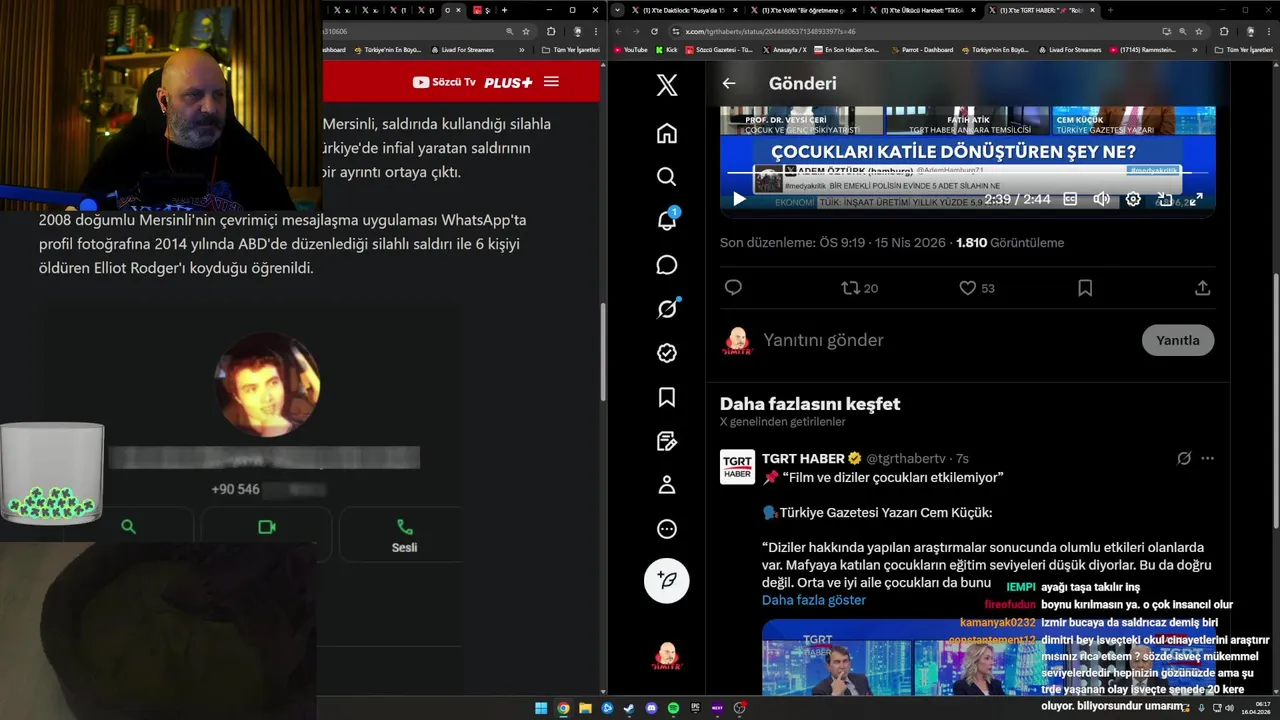1280x720 pixels.
Task: Open Sözcü hamburger menu
Action: coord(551,82)
